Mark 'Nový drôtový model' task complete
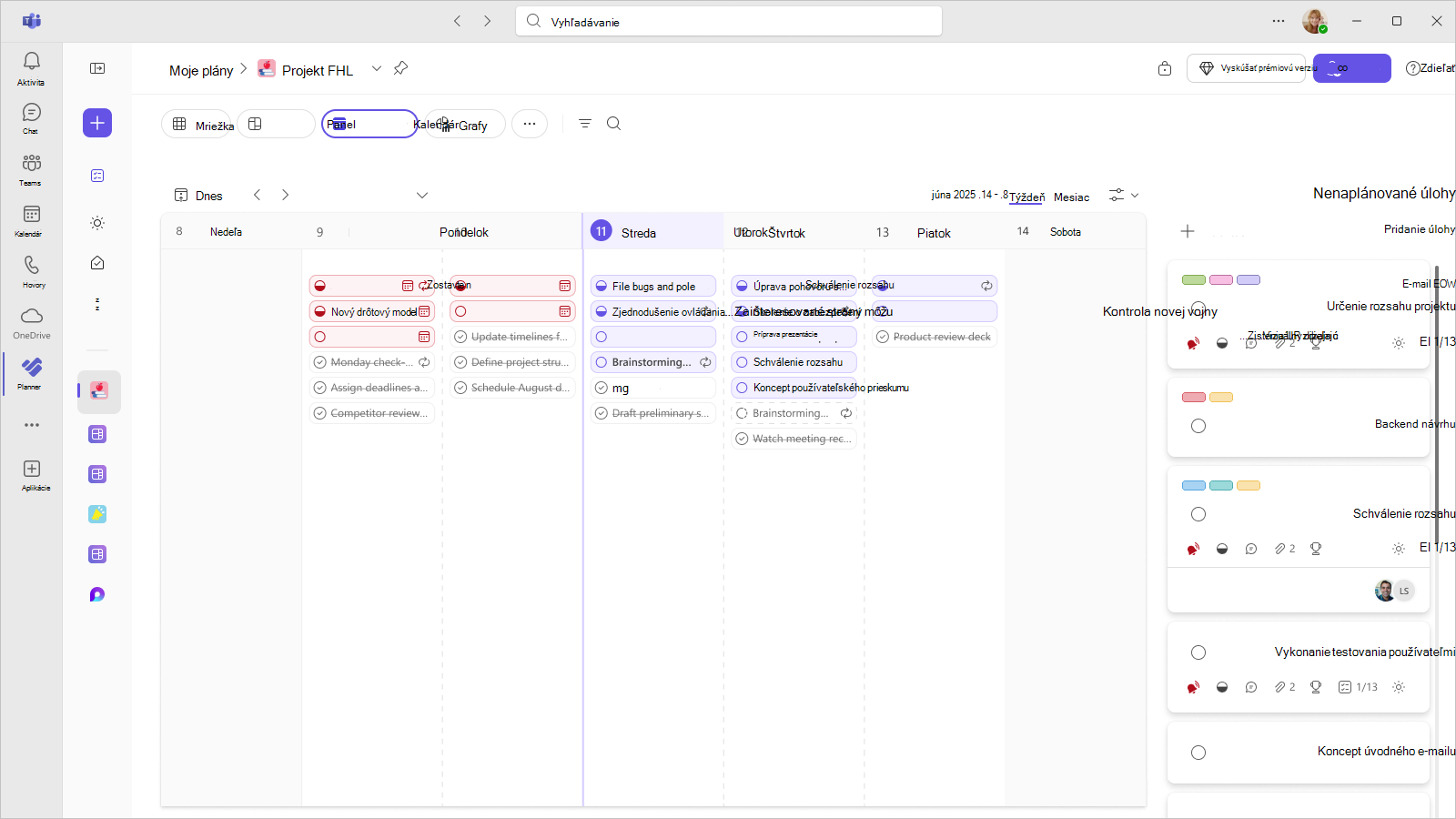Screen dimensions: 1456x819 (x=320, y=311)
